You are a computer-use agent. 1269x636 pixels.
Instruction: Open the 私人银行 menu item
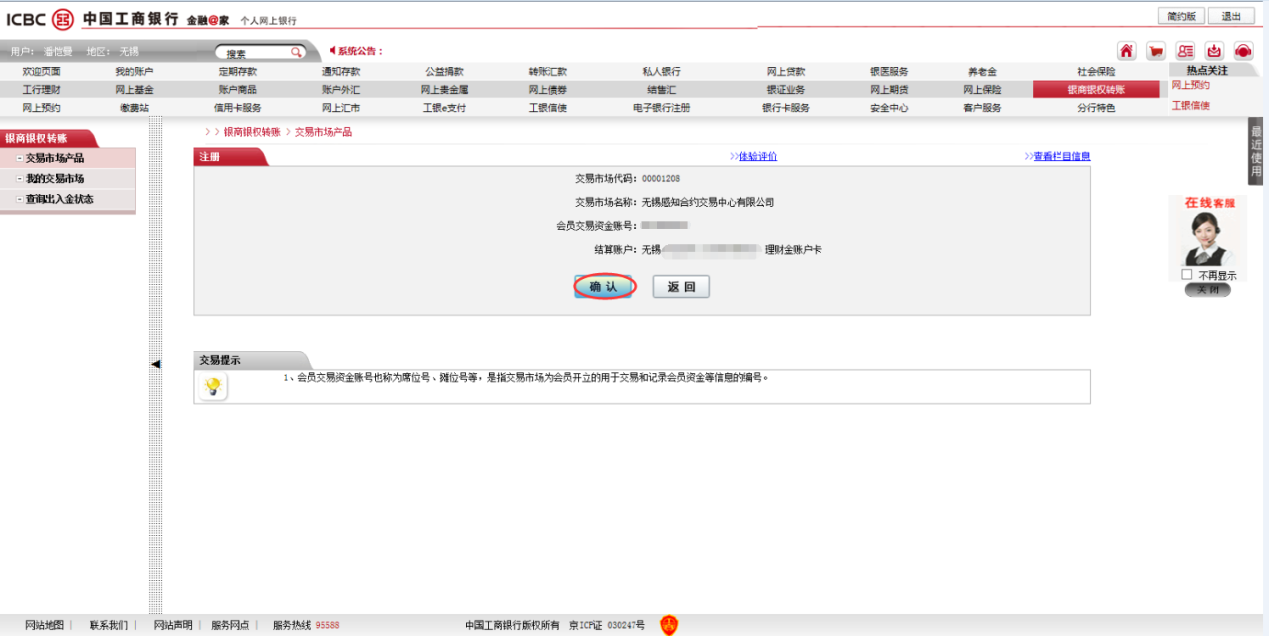point(662,72)
